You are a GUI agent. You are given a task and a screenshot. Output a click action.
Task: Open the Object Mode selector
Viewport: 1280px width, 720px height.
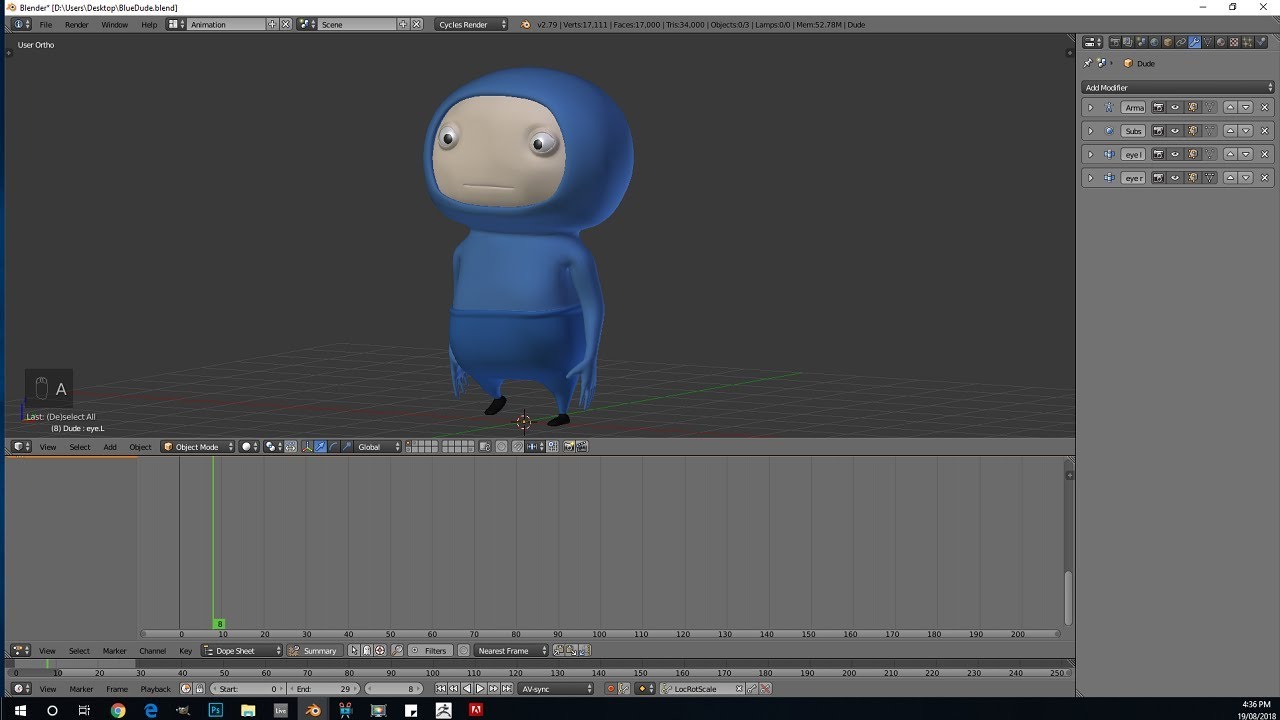(198, 447)
